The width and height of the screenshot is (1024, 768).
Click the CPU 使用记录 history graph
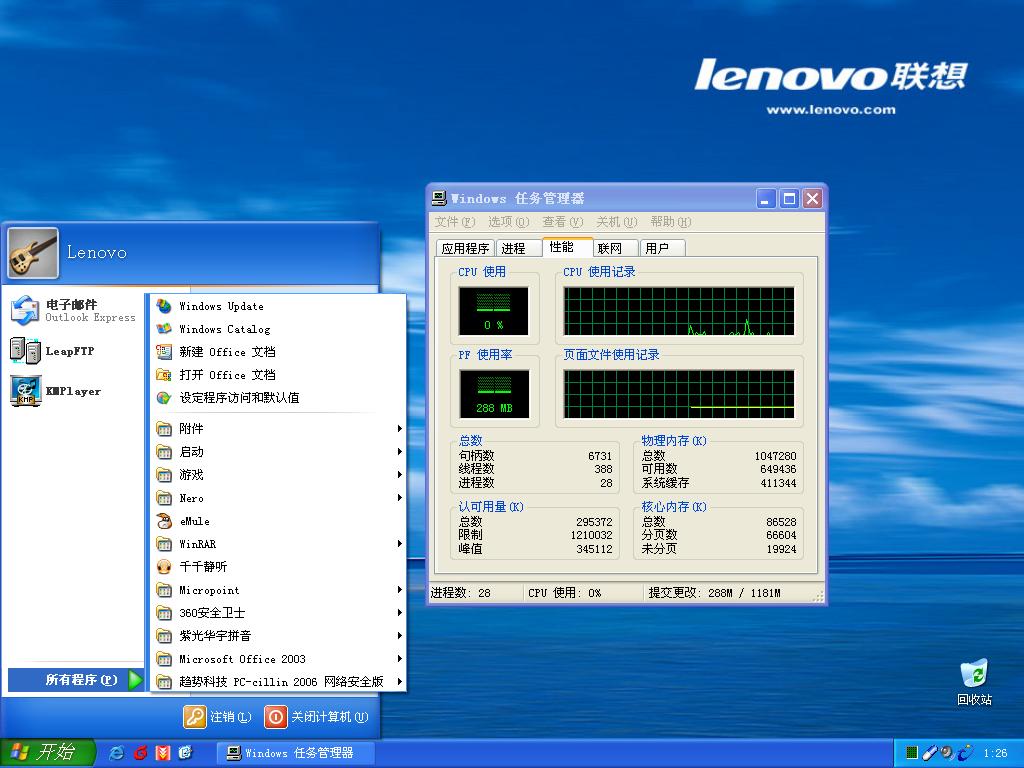679,311
